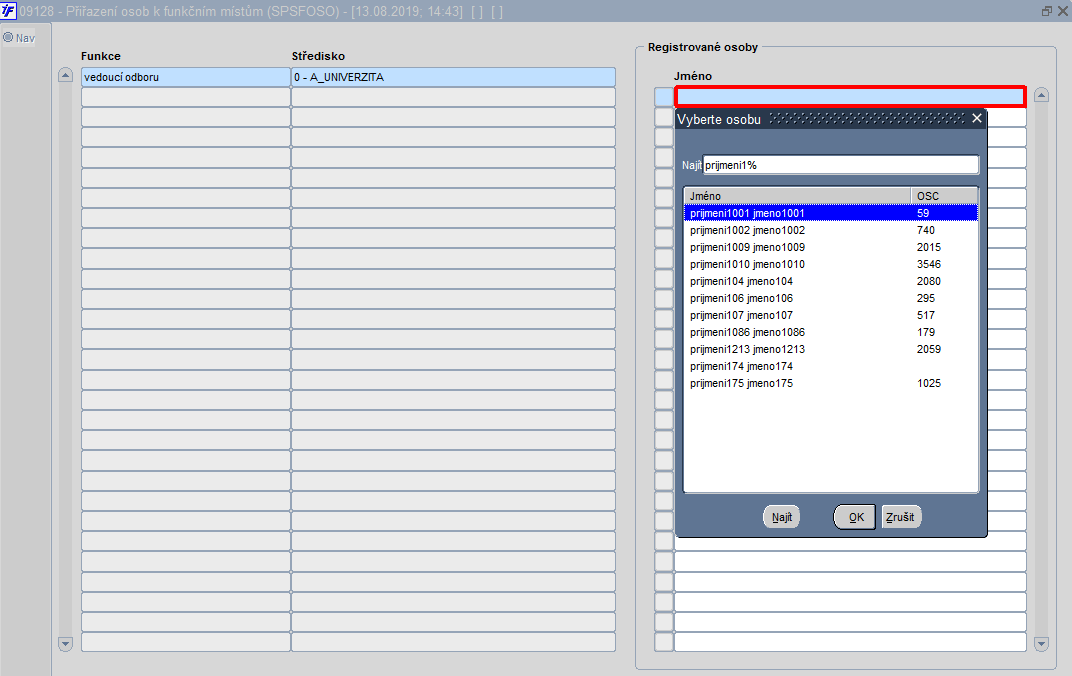Click the restore window icon in title bar

pyautogui.click(x=1046, y=11)
